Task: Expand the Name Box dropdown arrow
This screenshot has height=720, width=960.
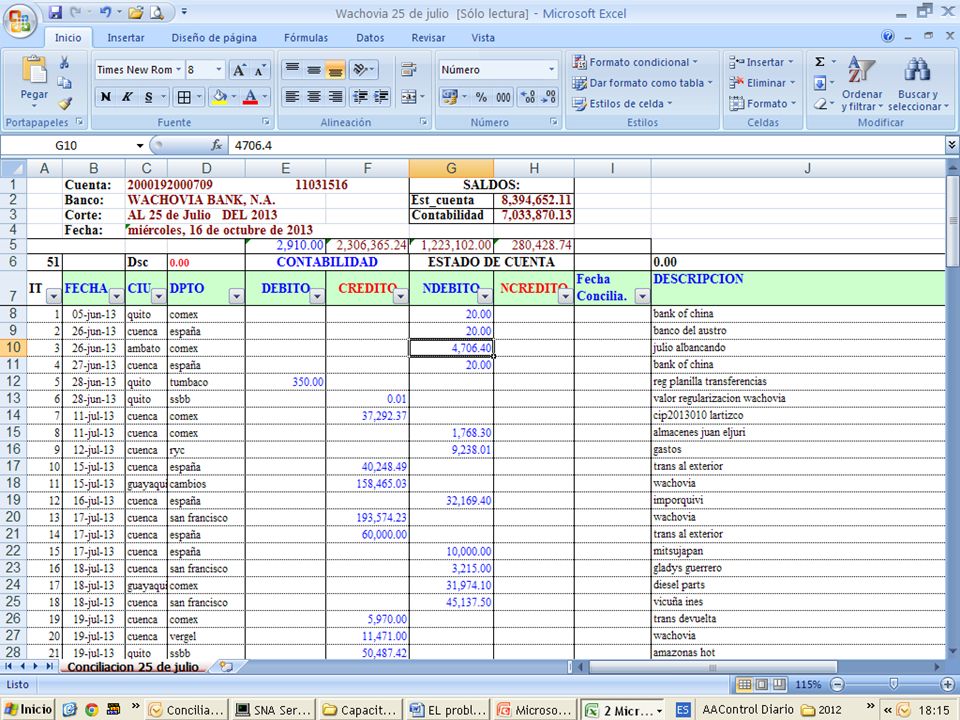Action: tap(140, 146)
